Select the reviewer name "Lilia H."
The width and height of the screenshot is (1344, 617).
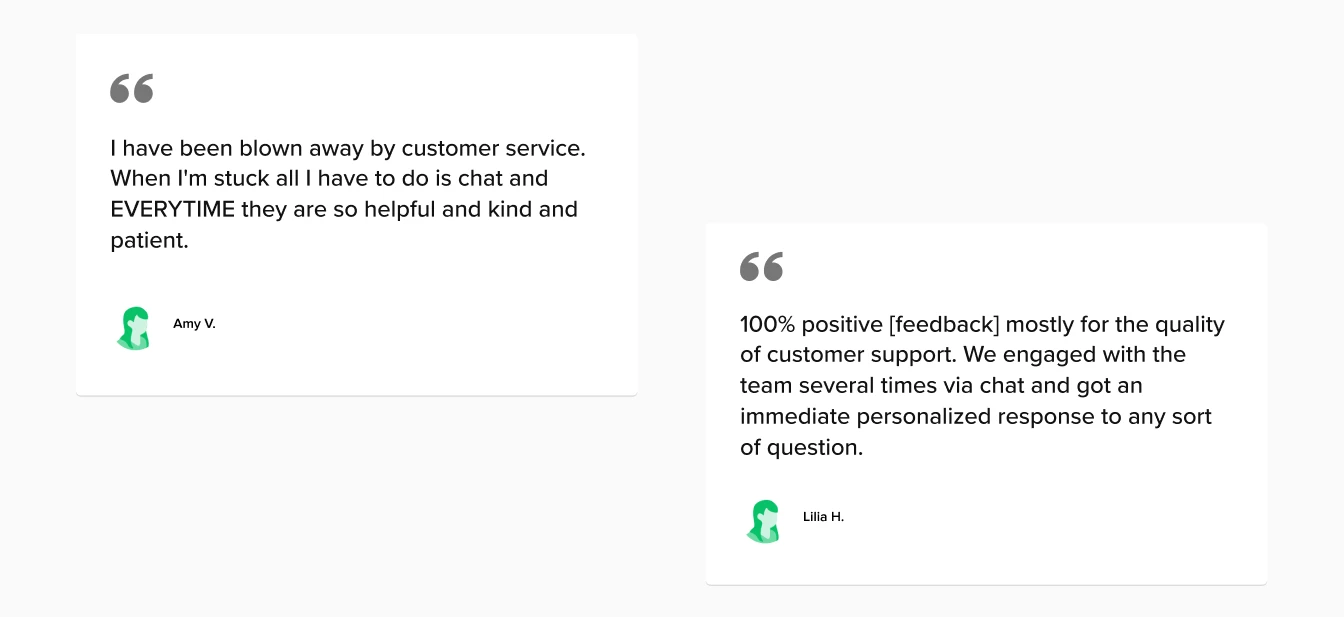pyautogui.click(x=823, y=517)
